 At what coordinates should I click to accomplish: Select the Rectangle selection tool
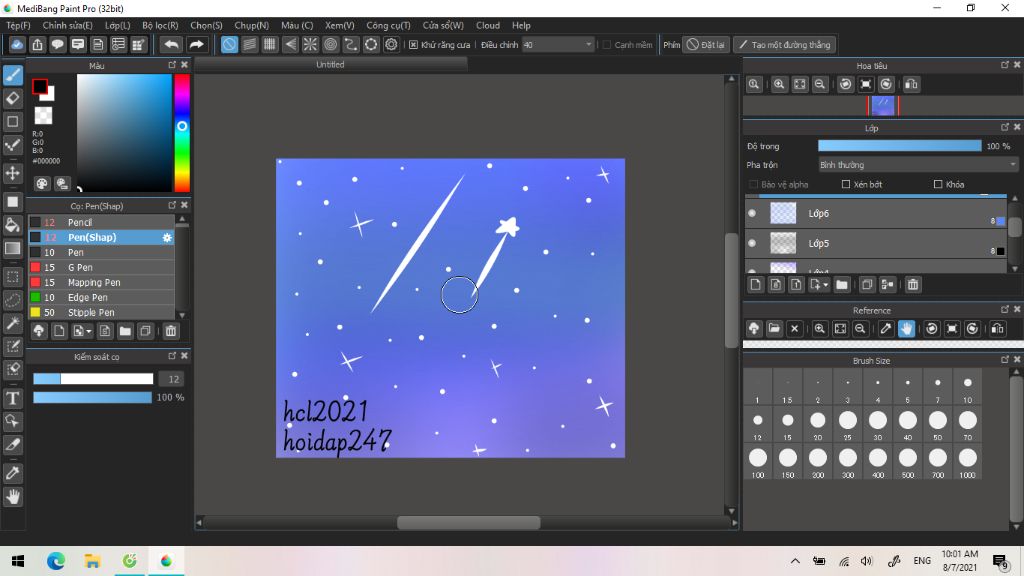pyautogui.click(x=12, y=277)
